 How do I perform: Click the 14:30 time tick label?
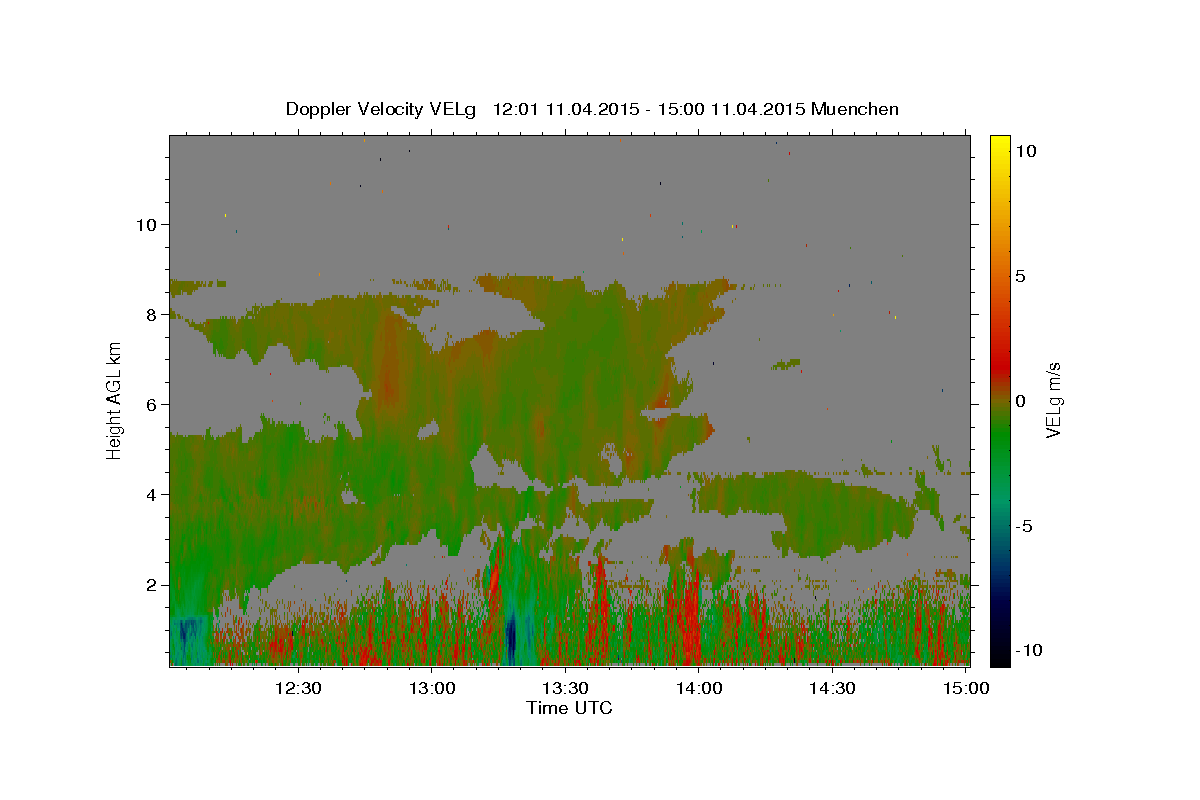click(832, 688)
